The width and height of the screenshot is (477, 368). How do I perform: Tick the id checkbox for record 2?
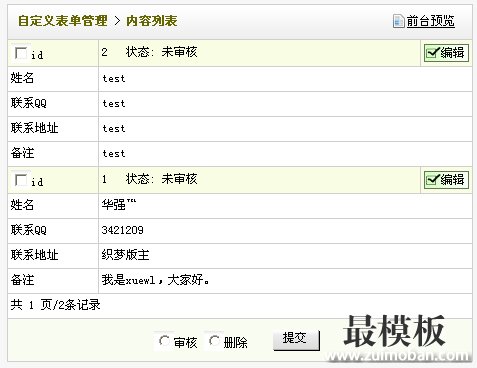pos(21,53)
